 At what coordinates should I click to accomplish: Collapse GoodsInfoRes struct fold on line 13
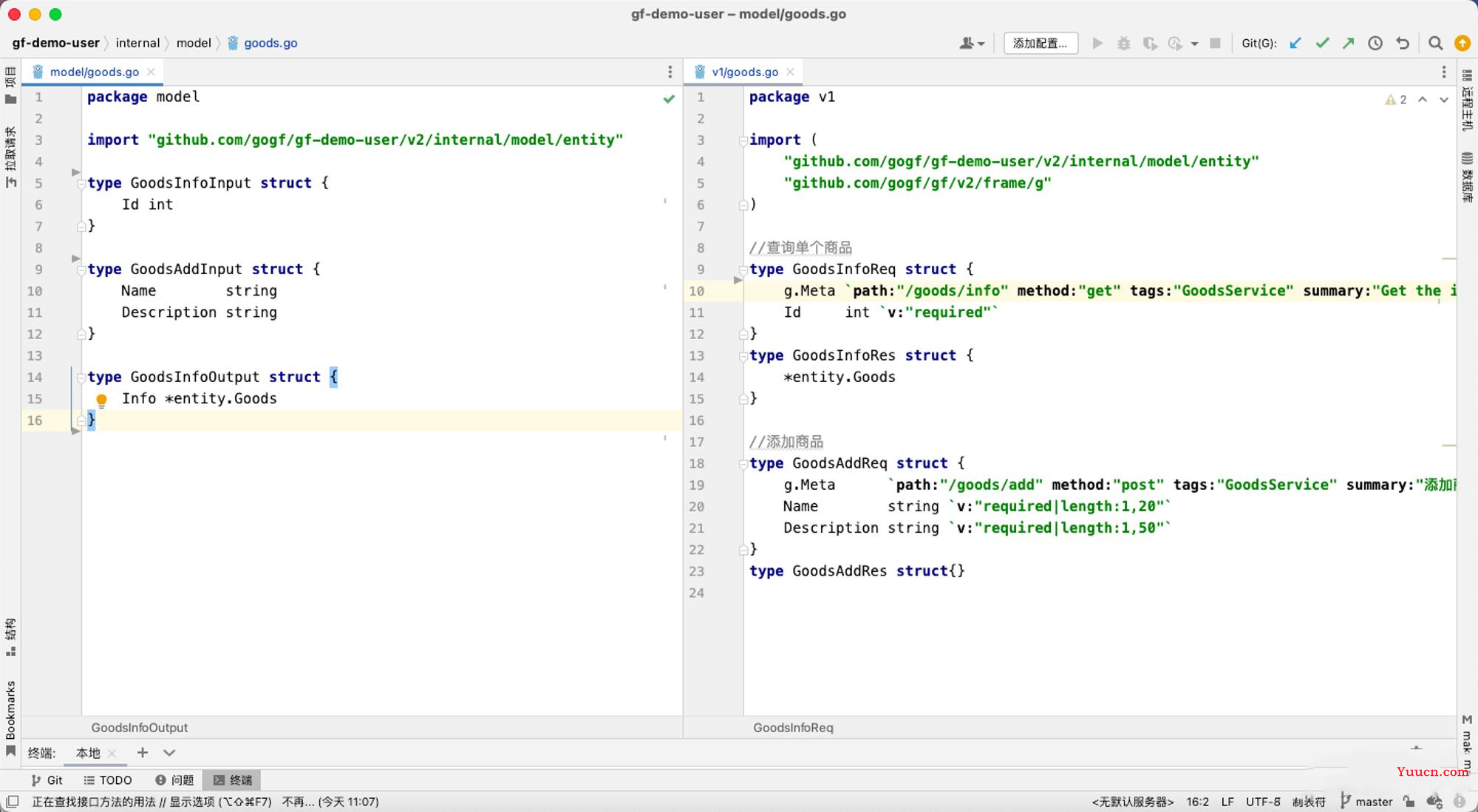coord(743,356)
